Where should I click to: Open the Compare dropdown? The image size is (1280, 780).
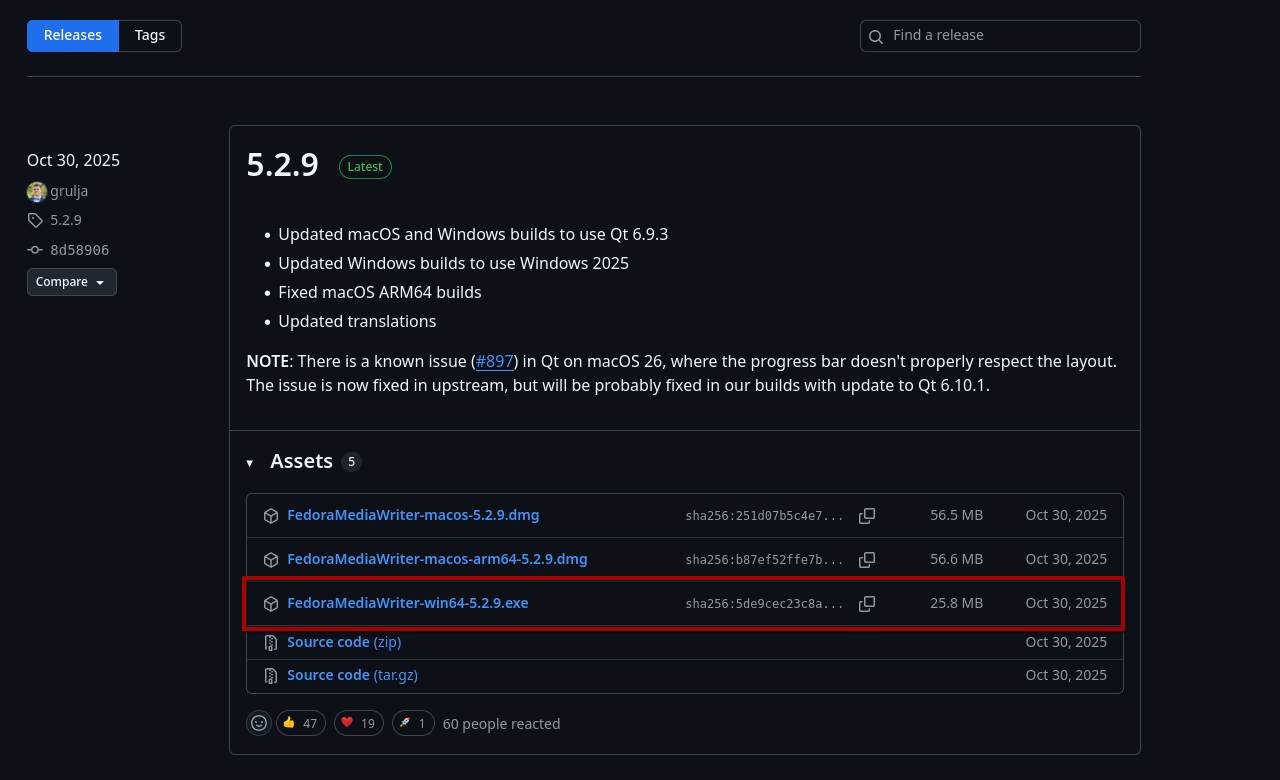pyautogui.click(x=72, y=282)
